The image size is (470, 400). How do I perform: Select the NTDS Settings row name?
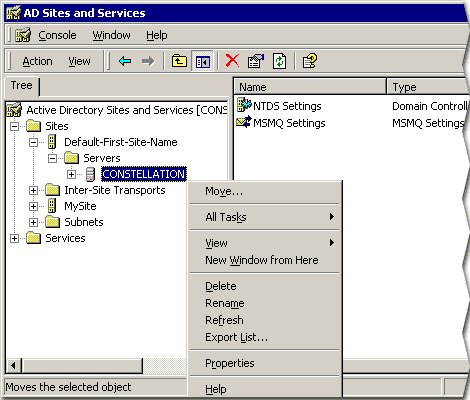(287, 106)
